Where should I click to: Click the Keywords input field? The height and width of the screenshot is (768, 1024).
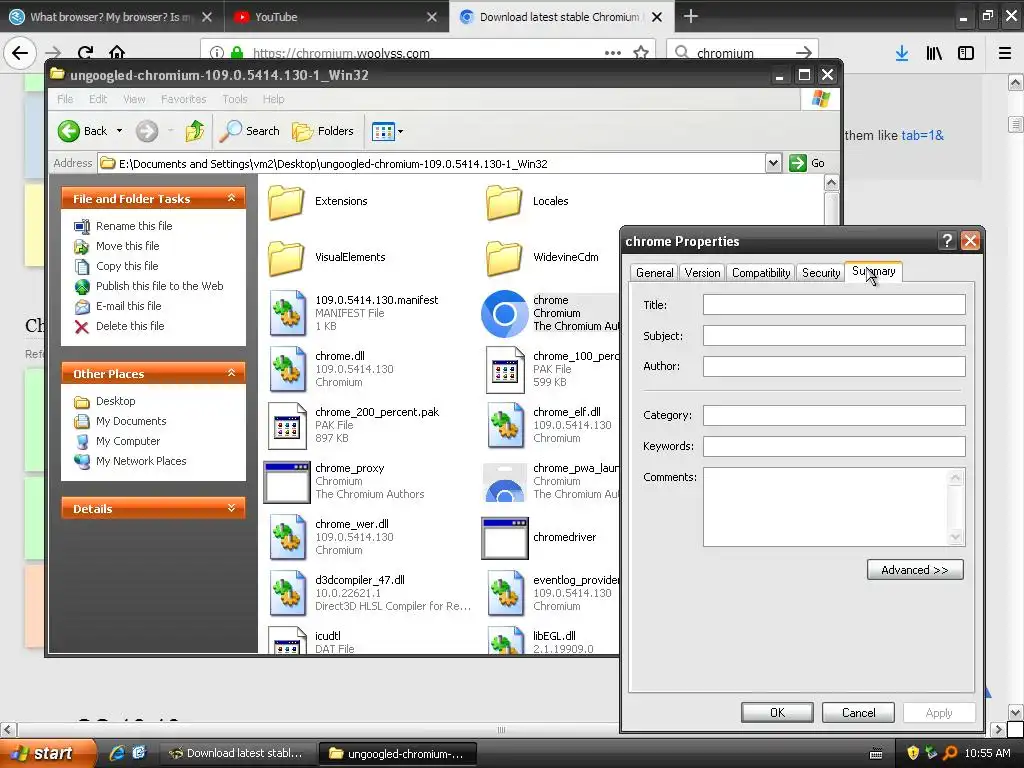[x=834, y=446]
